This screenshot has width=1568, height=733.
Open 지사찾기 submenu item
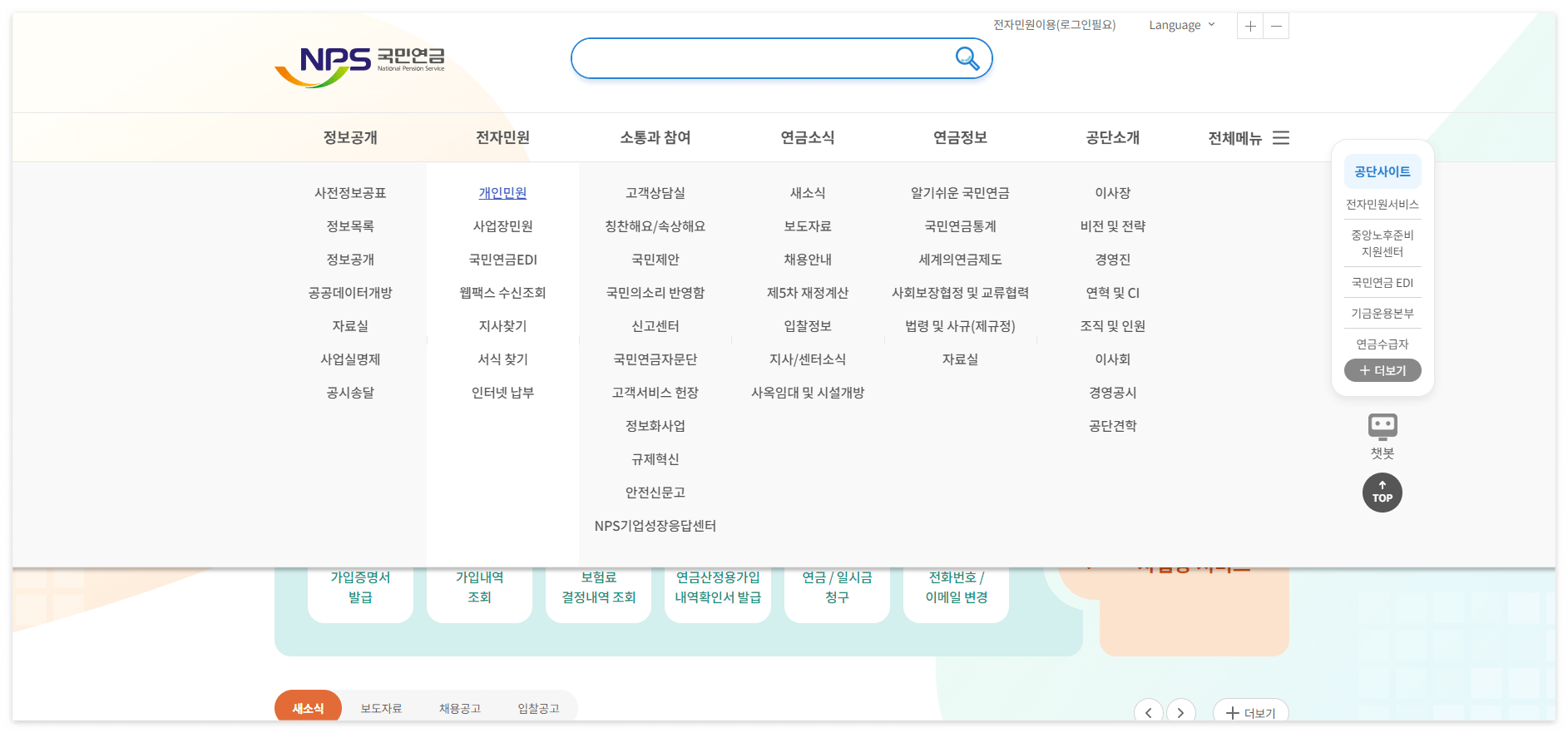(502, 326)
